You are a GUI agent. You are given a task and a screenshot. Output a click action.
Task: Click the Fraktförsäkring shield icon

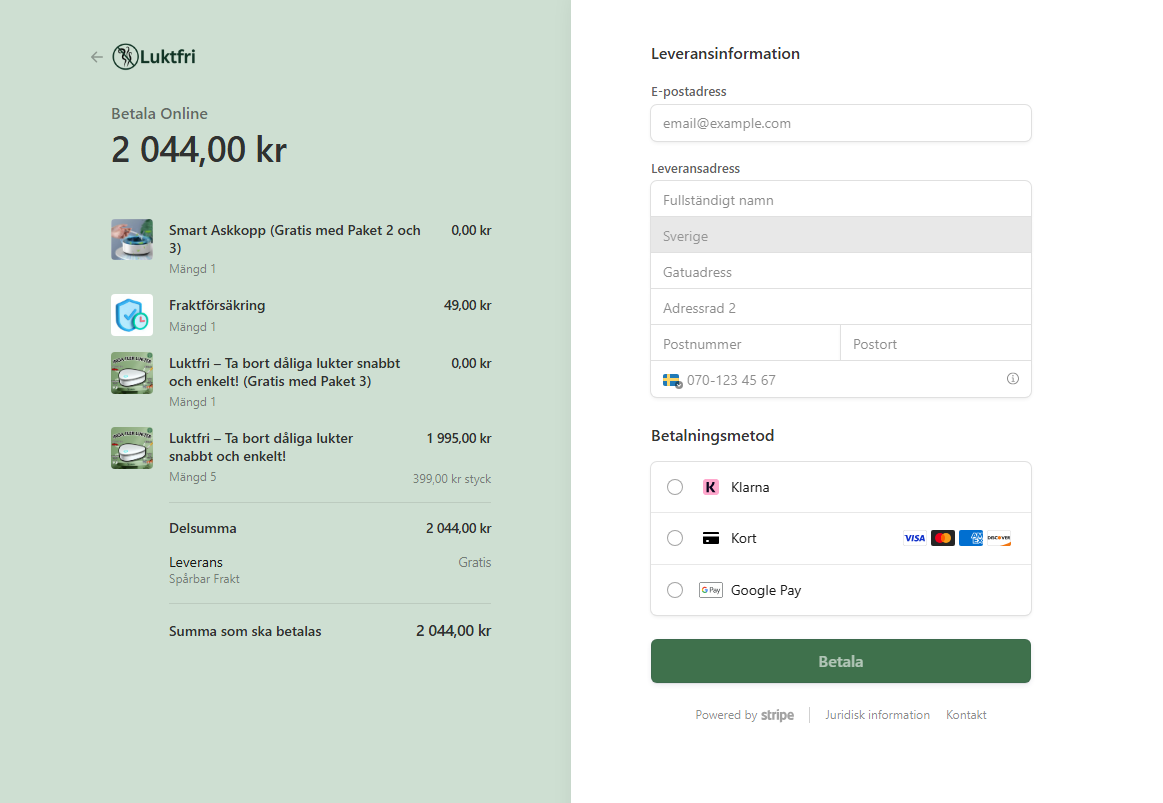point(132,315)
